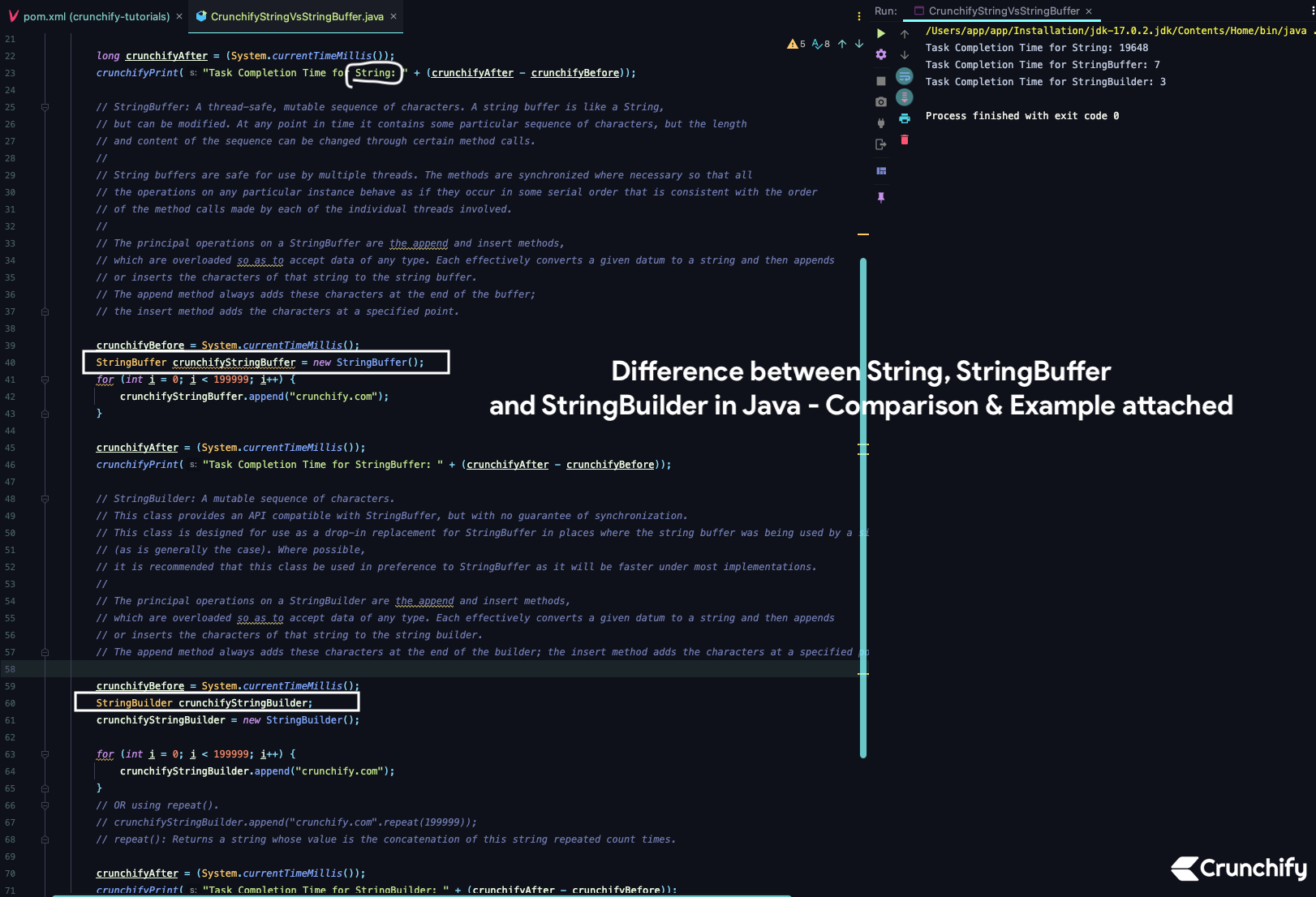Collapse the comment block at line 25
1316x897 pixels.
click(45, 107)
